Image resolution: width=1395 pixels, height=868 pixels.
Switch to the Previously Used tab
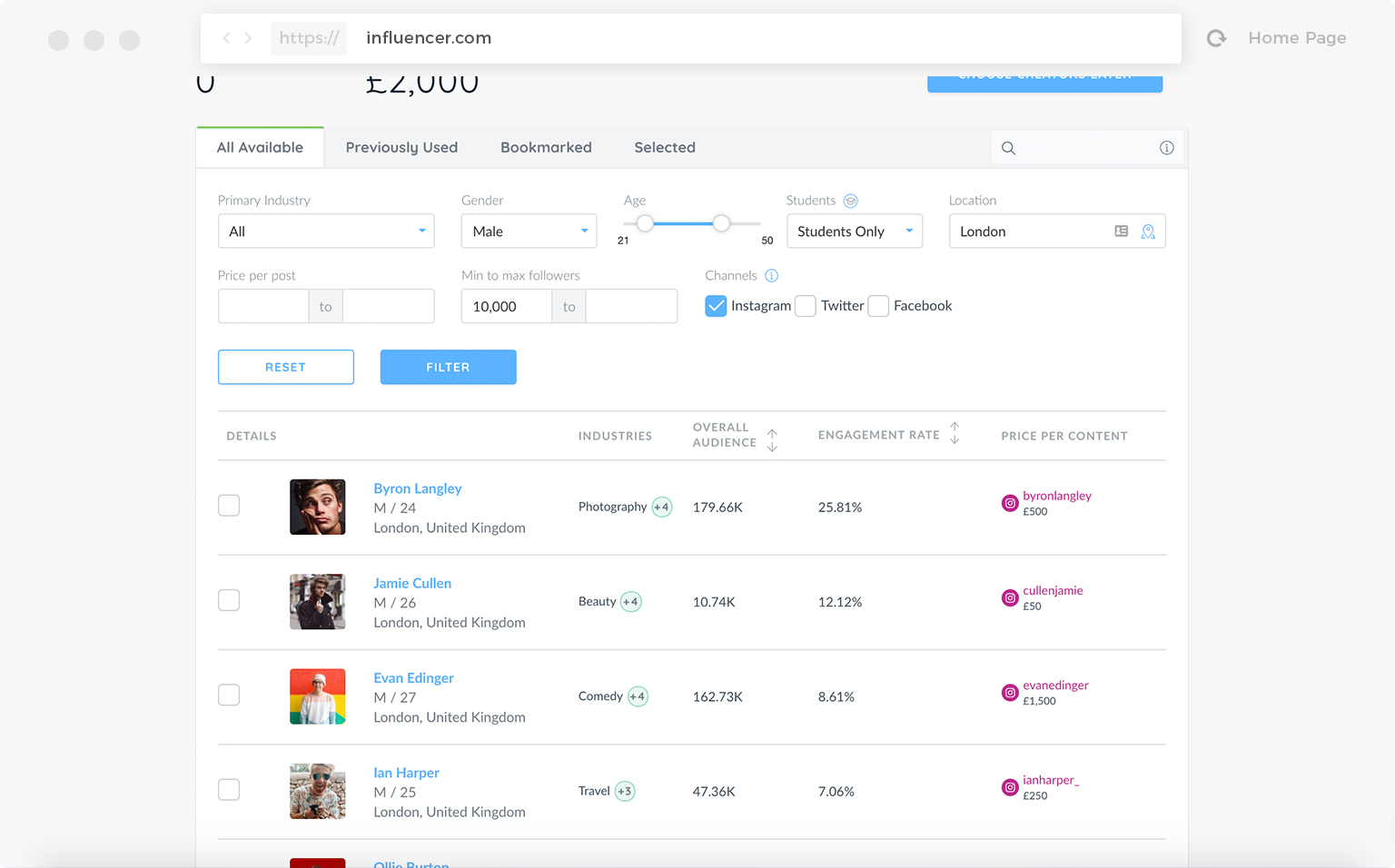401,147
